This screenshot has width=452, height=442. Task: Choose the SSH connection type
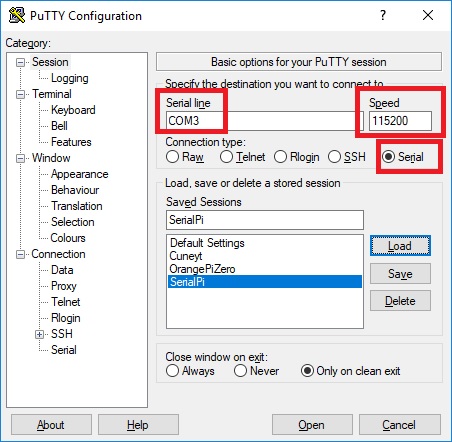tap(334, 157)
